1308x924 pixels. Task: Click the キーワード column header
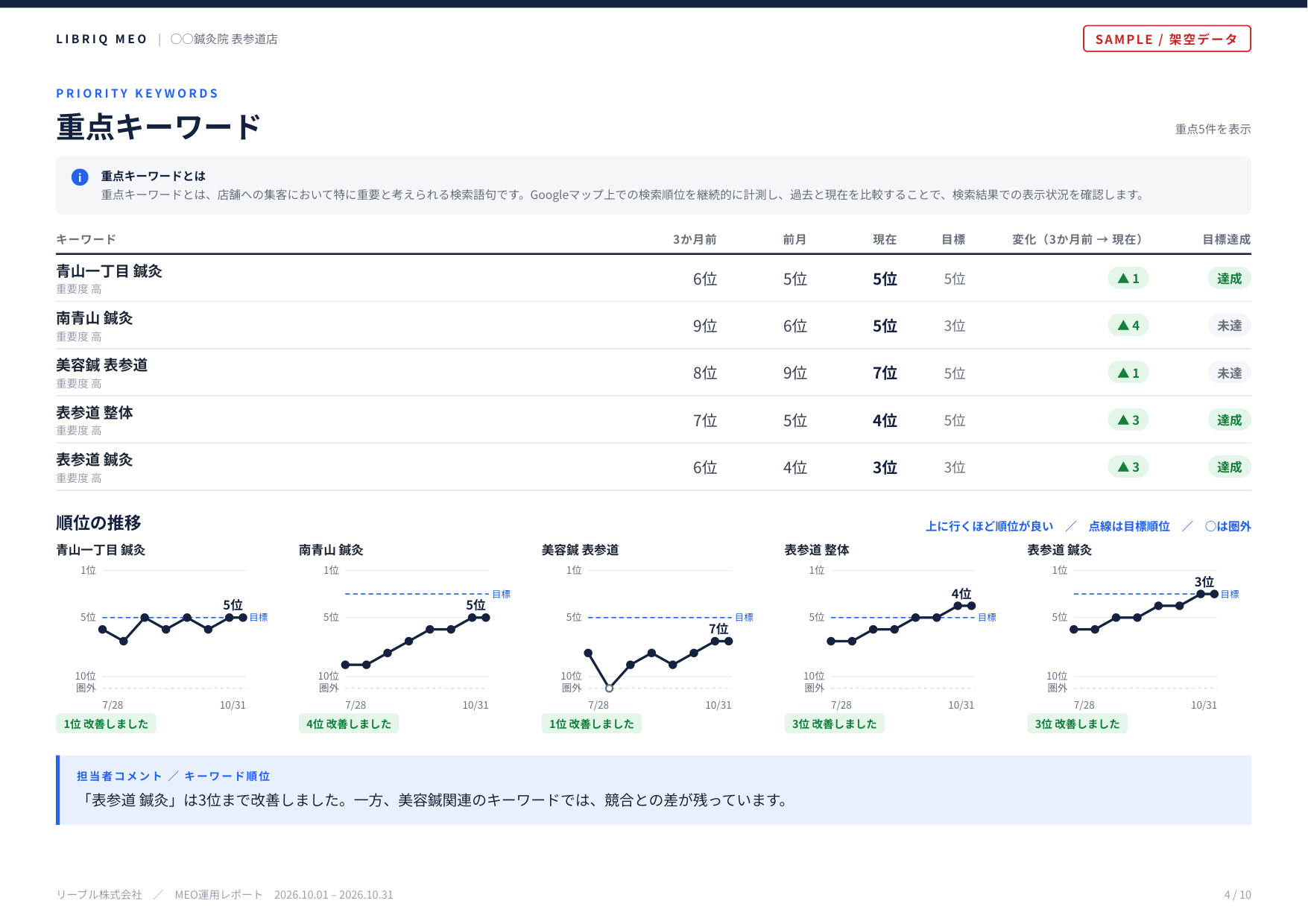coord(86,239)
